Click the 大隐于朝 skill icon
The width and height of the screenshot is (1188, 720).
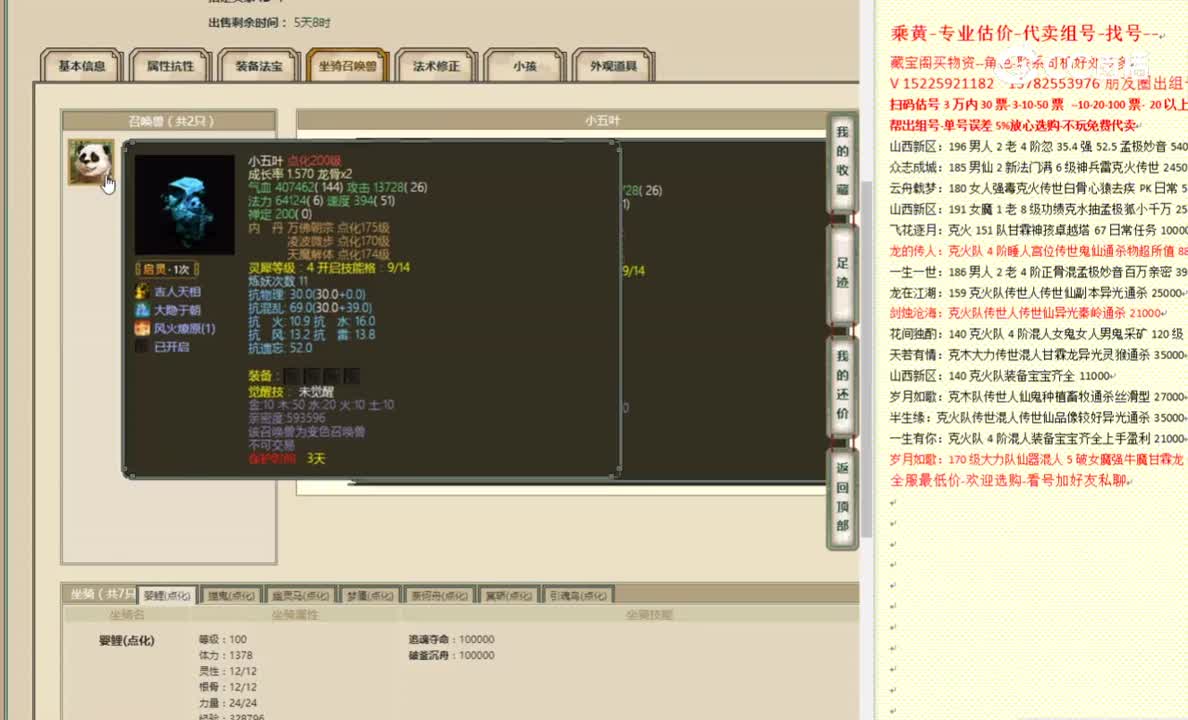pyautogui.click(x=142, y=310)
